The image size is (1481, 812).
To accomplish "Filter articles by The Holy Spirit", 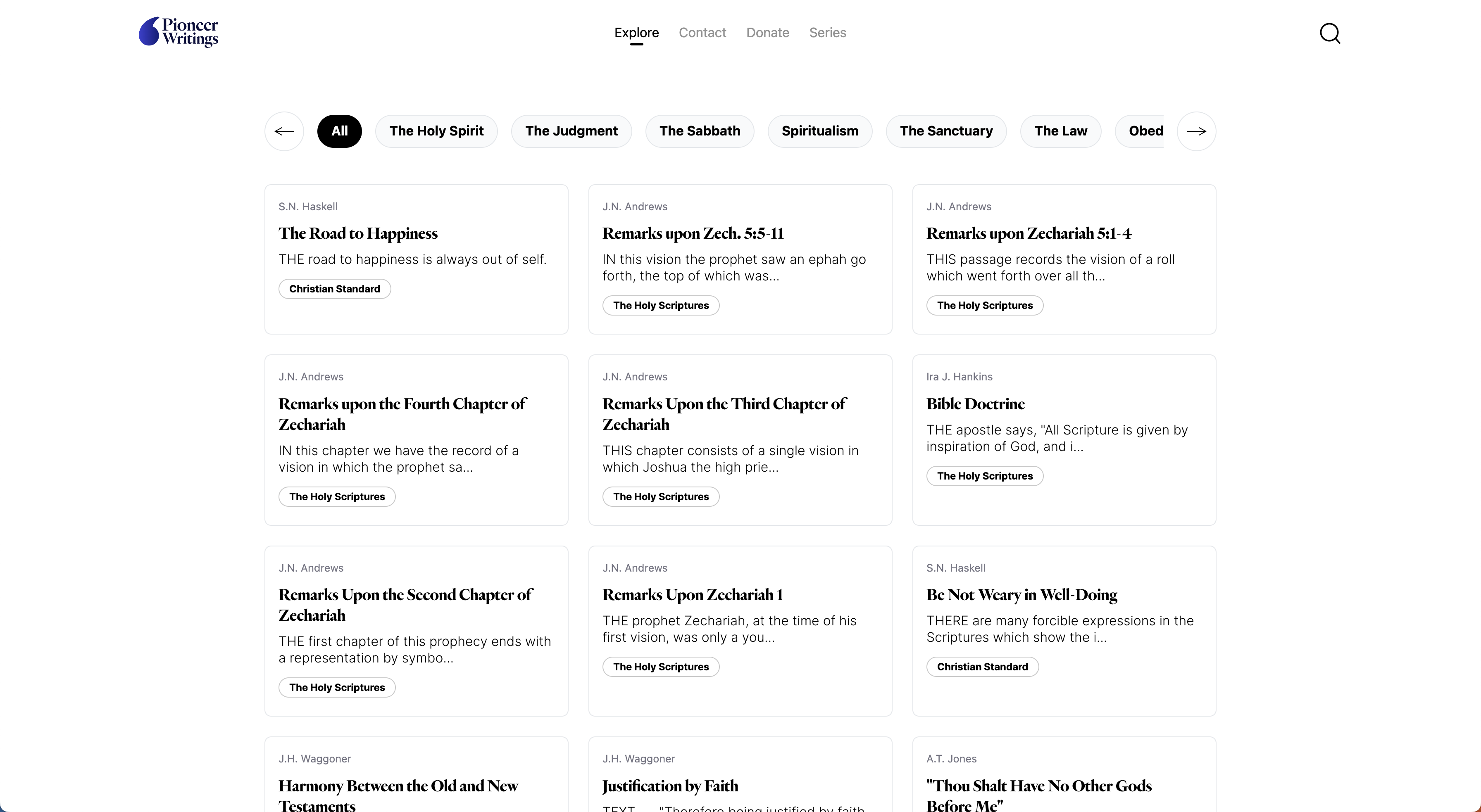I will [x=436, y=131].
